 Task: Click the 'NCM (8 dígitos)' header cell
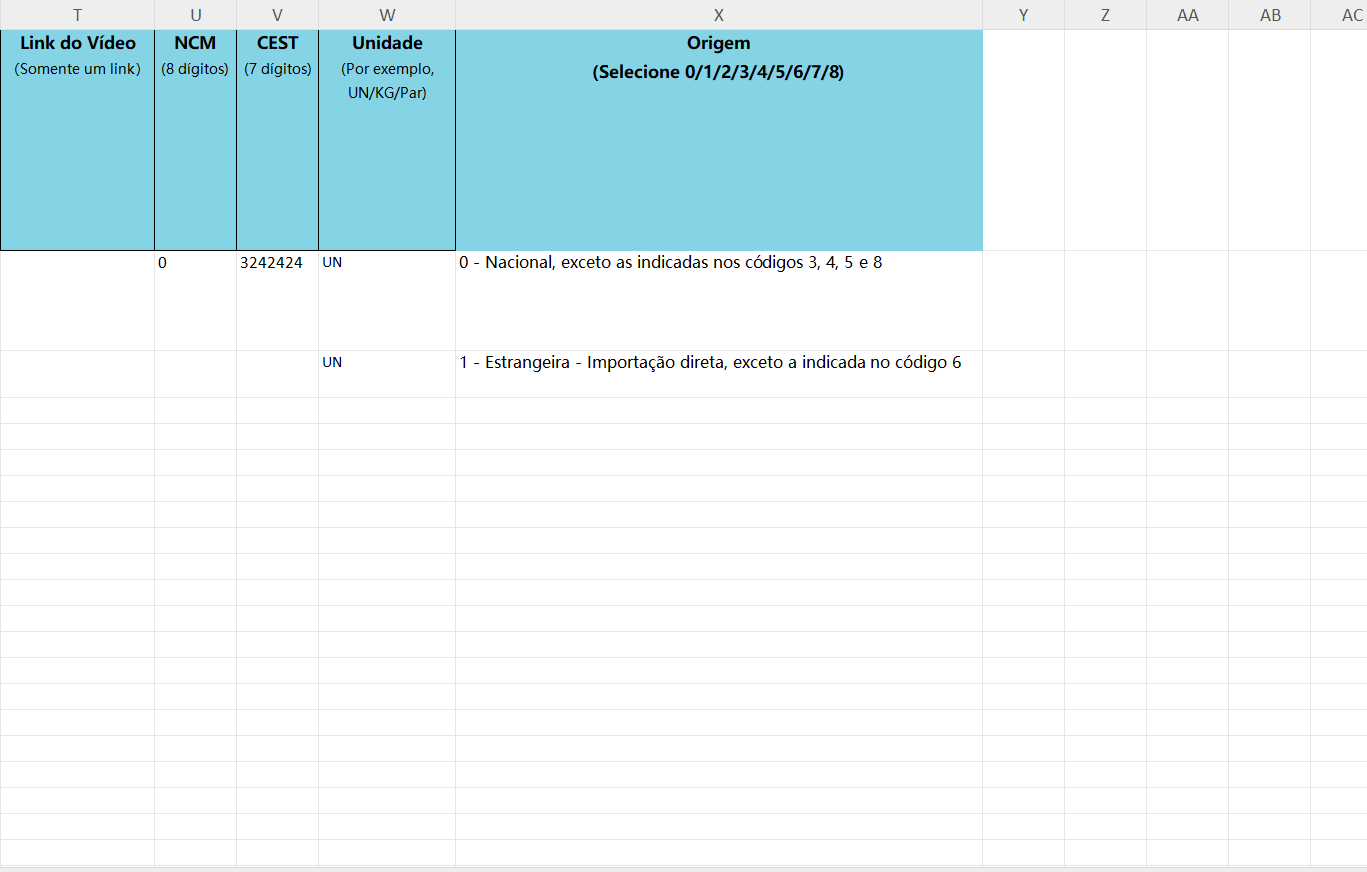pos(195,140)
